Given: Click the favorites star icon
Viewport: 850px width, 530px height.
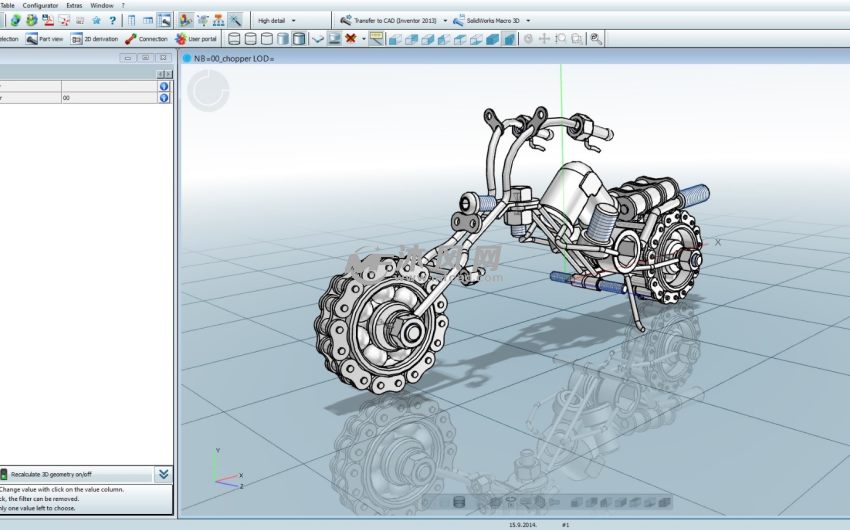Looking at the screenshot, I should [x=96, y=20].
